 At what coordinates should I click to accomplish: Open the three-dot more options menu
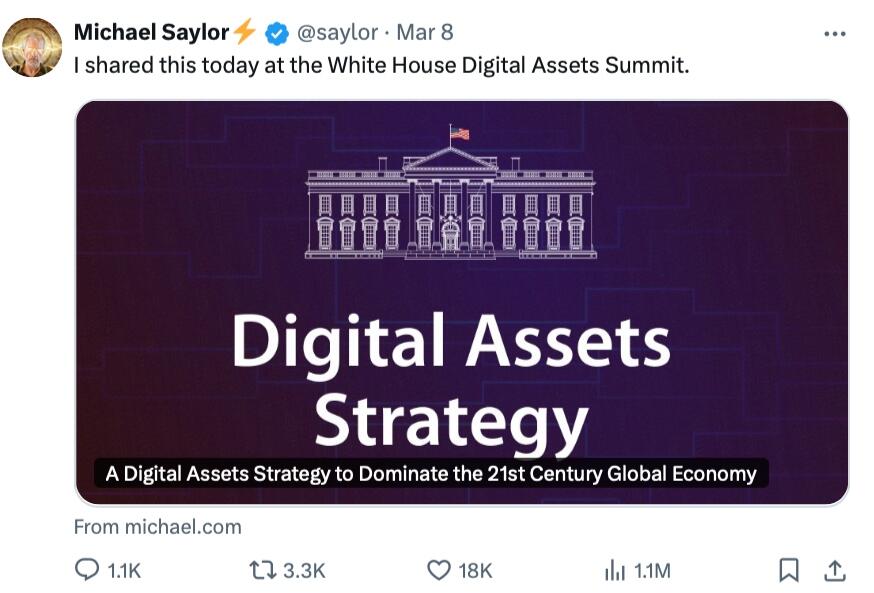(834, 34)
